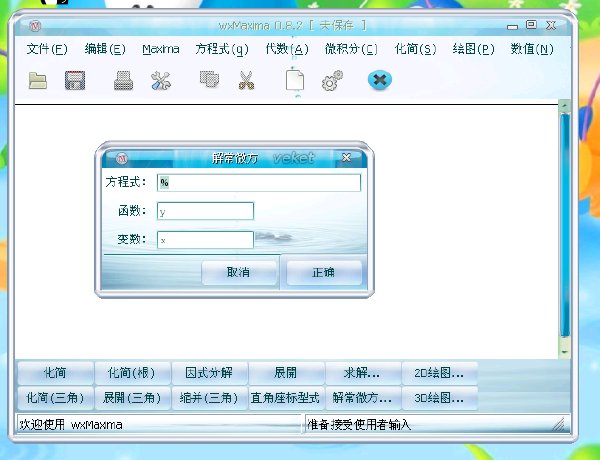Screen dimensions: 600x460
Task: Close the 解常微方 dialog
Action: pyautogui.click(x=347, y=158)
